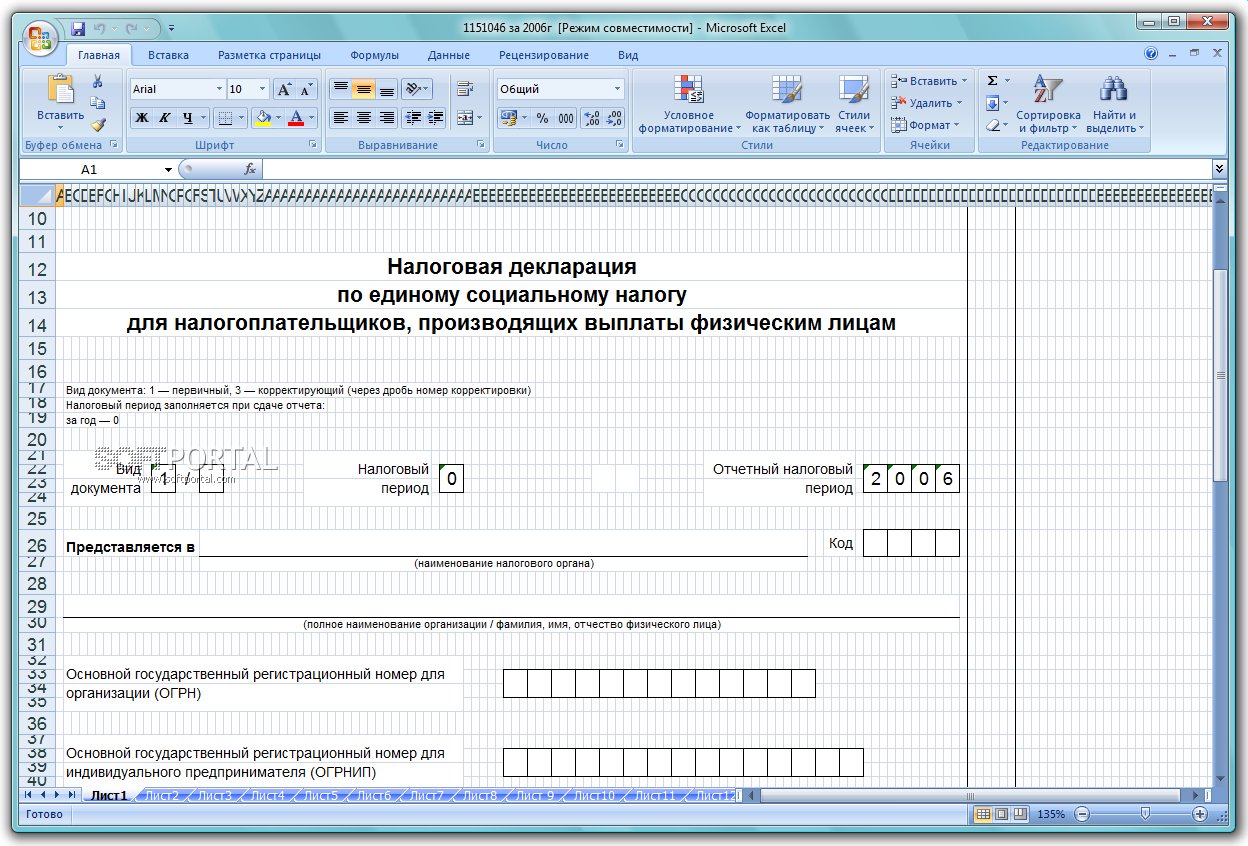Click the large Вставить paste icon

pyautogui.click(x=61, y=91)
